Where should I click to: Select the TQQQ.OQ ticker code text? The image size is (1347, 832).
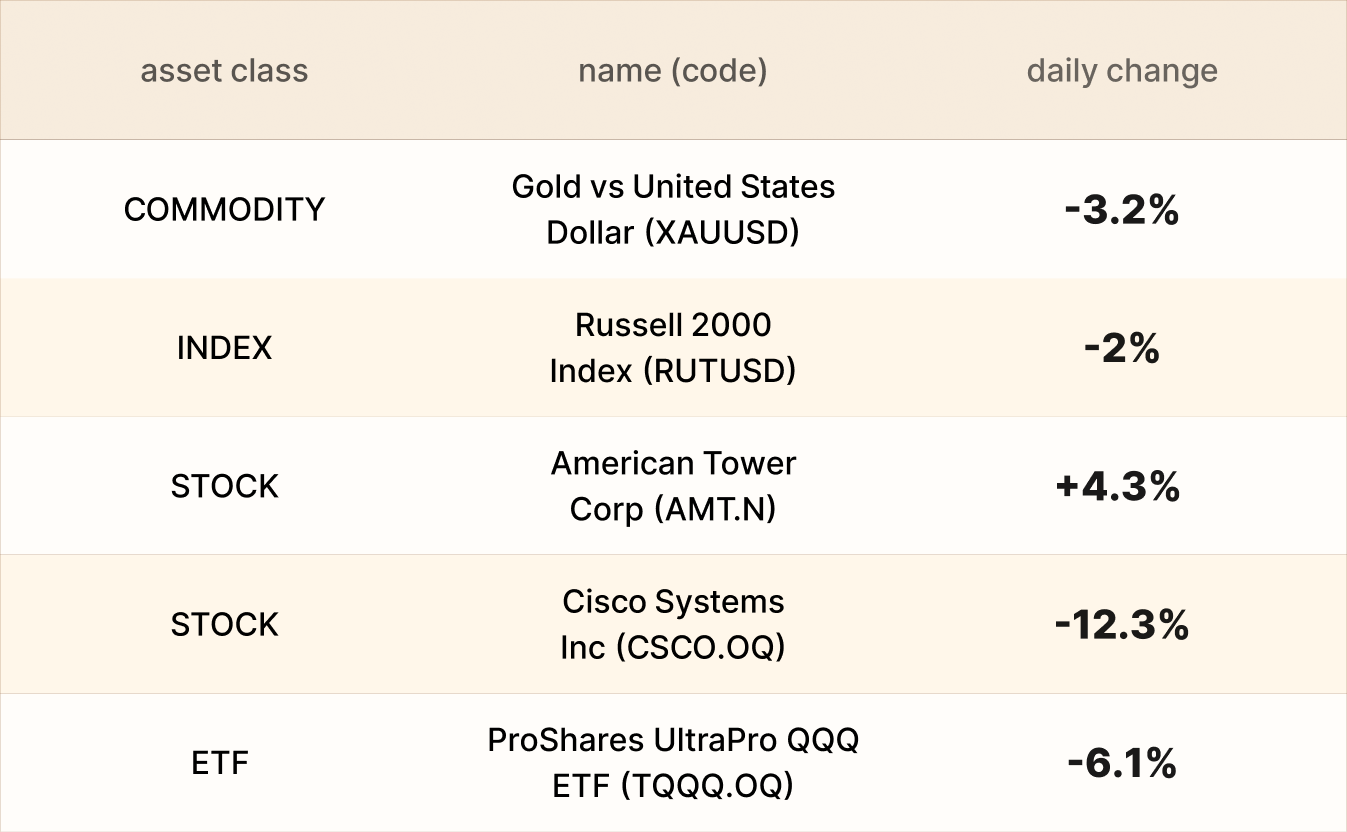click(707, 787)
